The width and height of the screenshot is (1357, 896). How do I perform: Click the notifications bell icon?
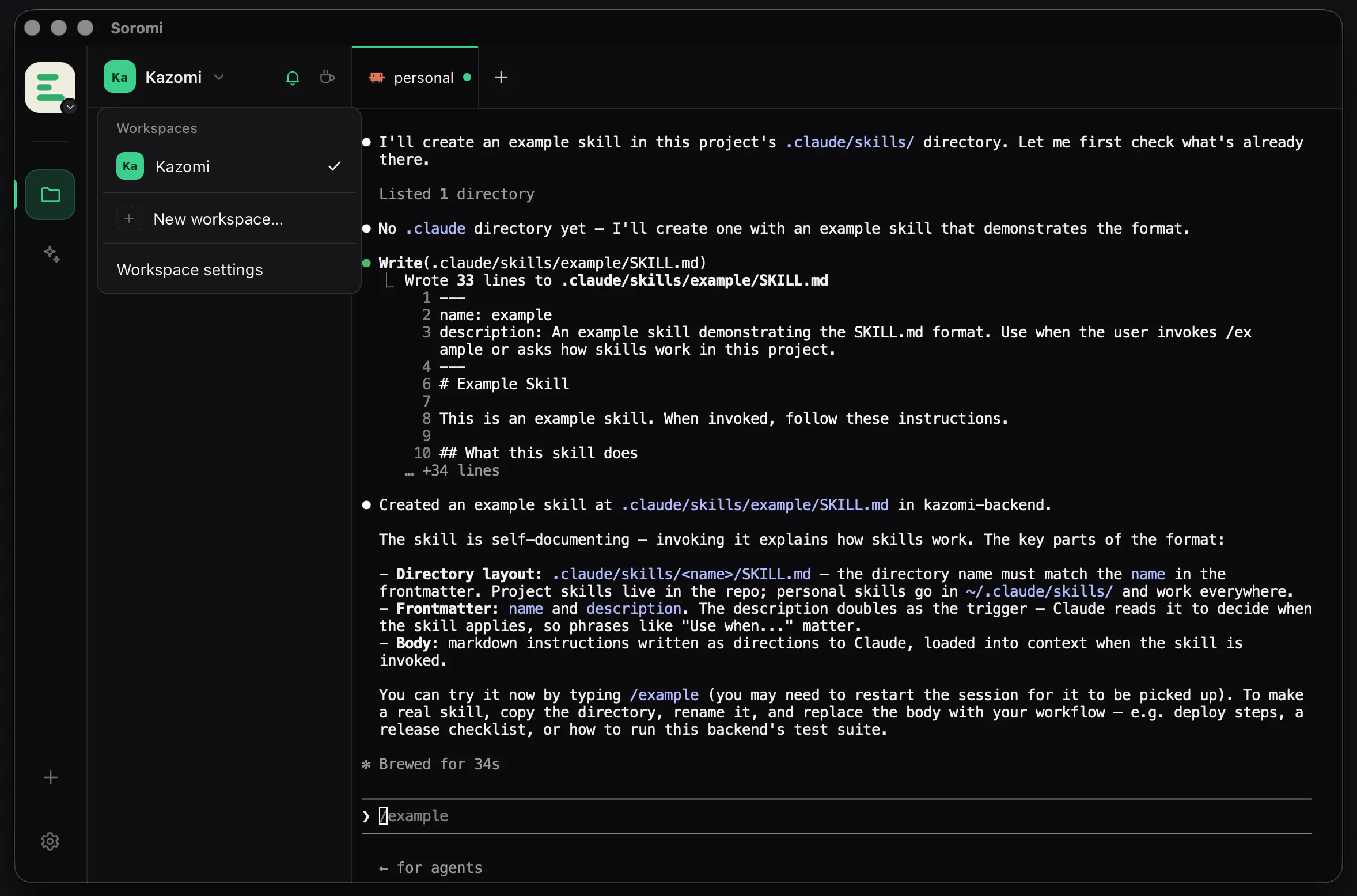click(293, 78)
